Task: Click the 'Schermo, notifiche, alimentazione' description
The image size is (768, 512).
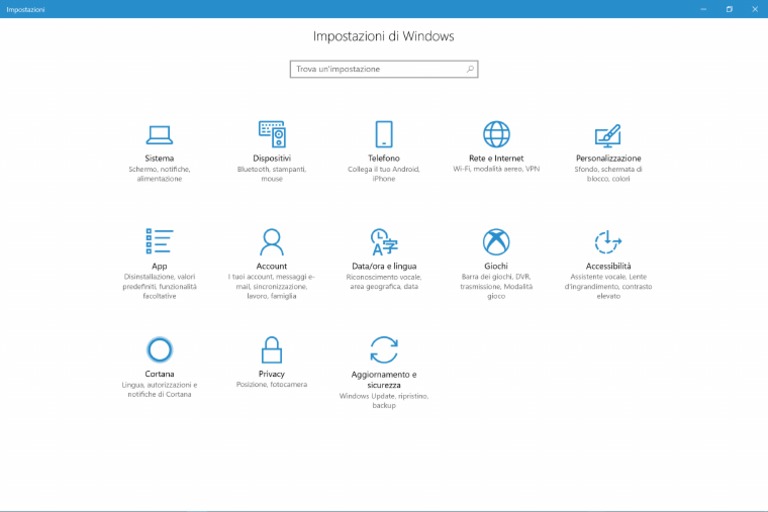Action: click(x=159, y=174)
